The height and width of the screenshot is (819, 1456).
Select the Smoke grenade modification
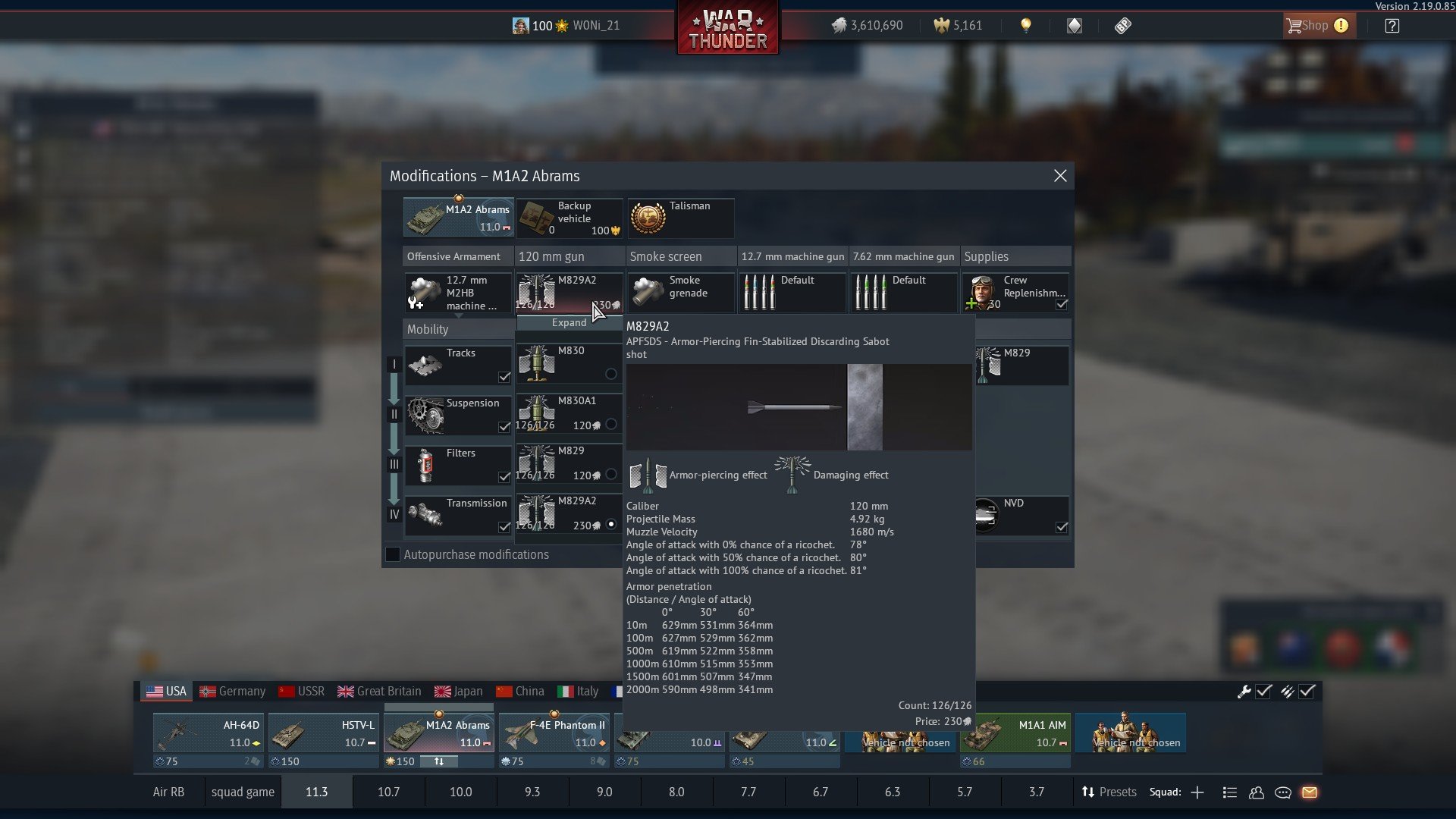tap(681, 293)
